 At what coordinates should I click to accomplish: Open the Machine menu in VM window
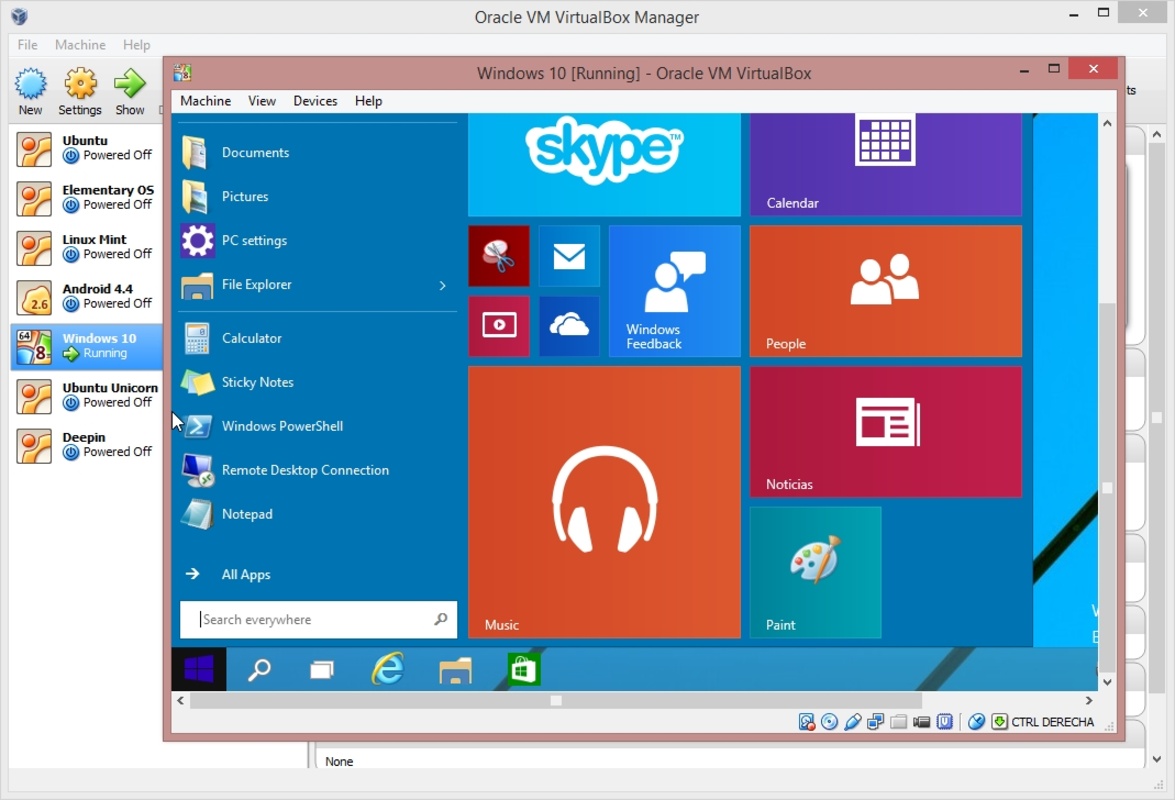pyautogui.click(x=205, y=101)
